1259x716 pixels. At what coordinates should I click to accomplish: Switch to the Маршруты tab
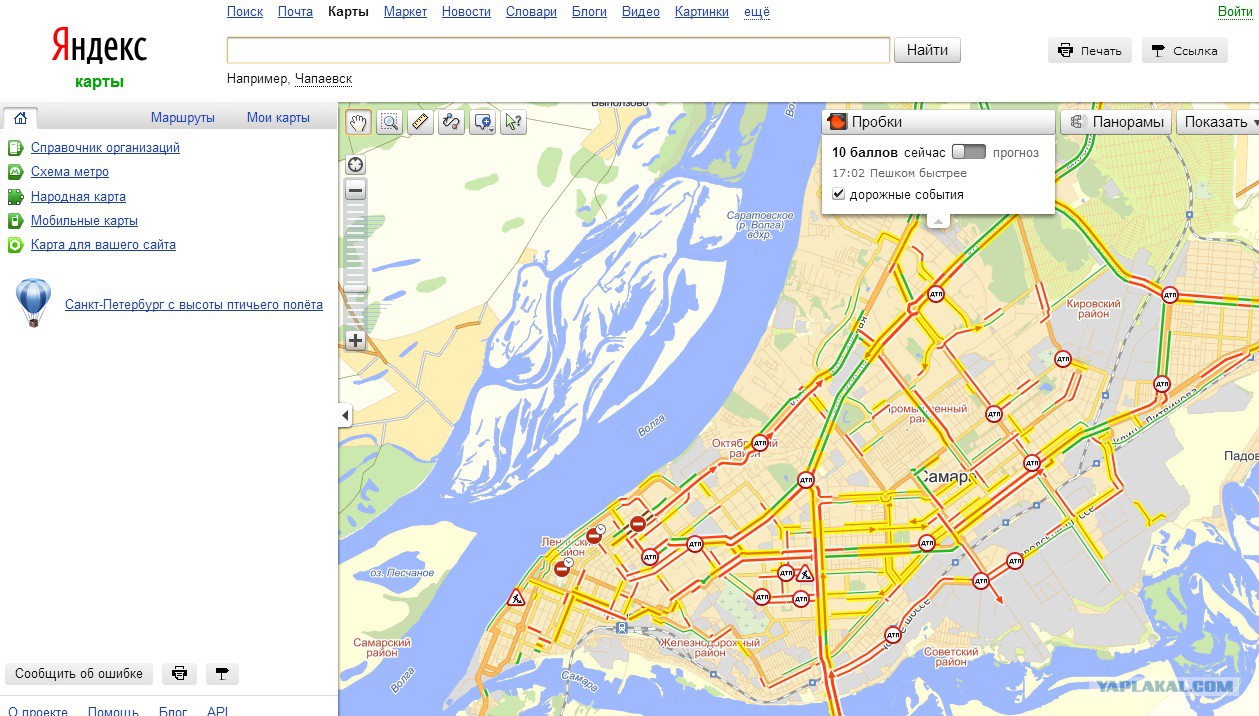point(183,117)
